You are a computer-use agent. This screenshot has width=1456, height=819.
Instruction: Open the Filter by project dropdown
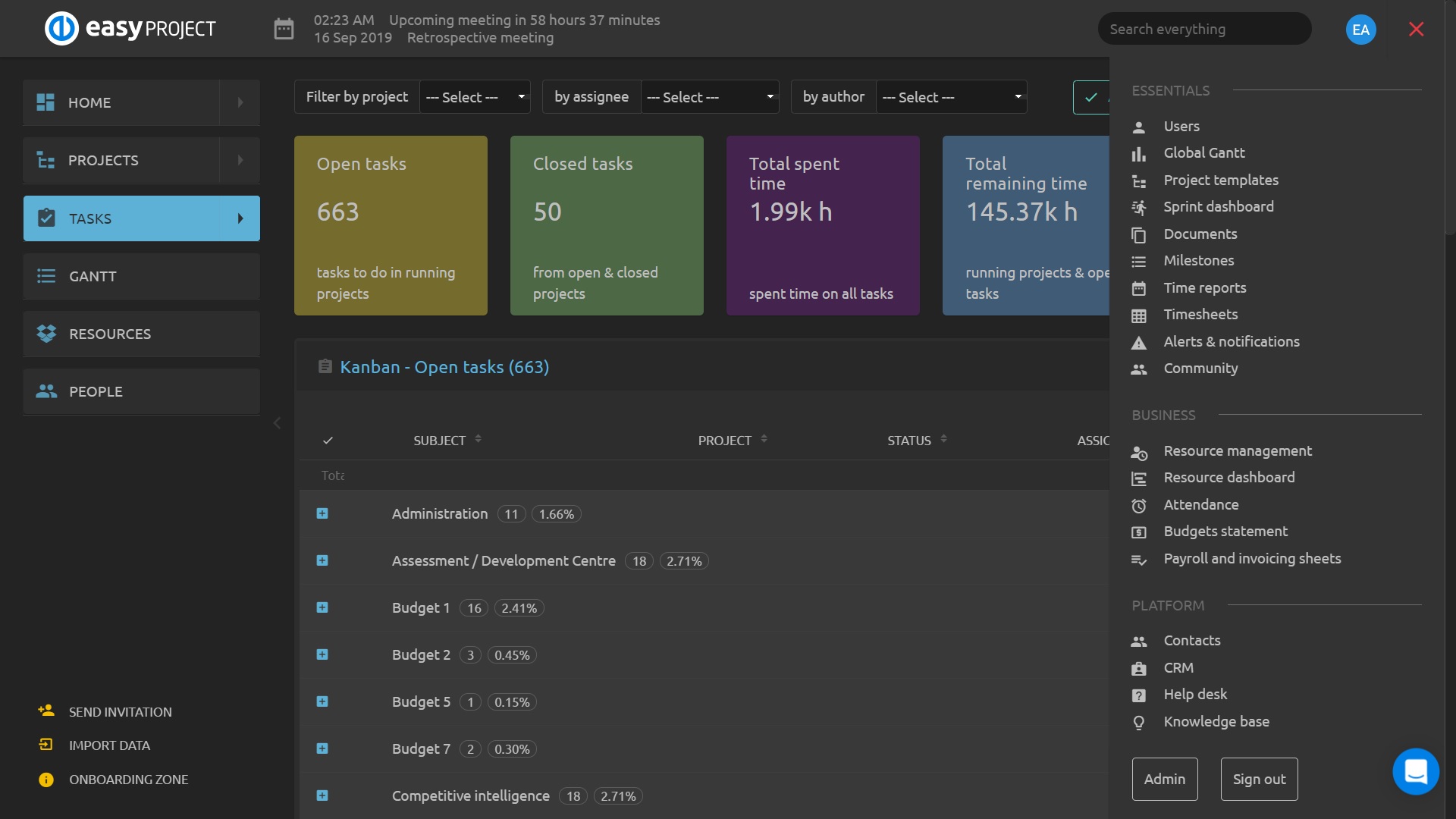[x=475, y=97]
